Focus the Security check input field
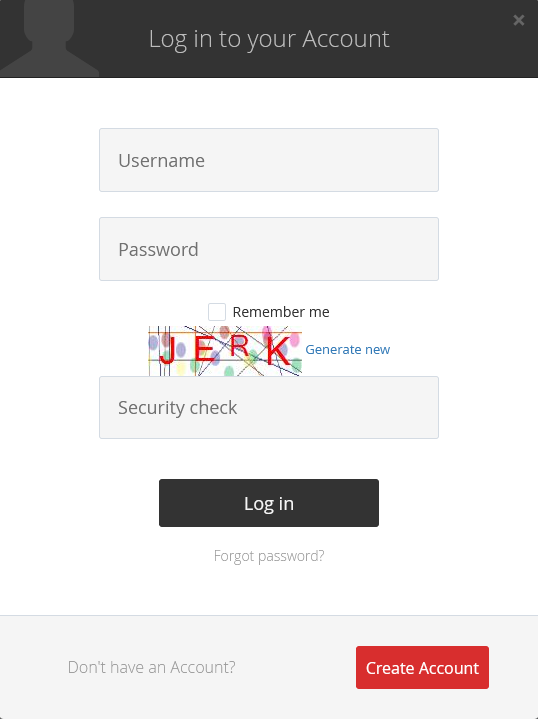This screenshot has height=719, width=538. tap(269, 407)
